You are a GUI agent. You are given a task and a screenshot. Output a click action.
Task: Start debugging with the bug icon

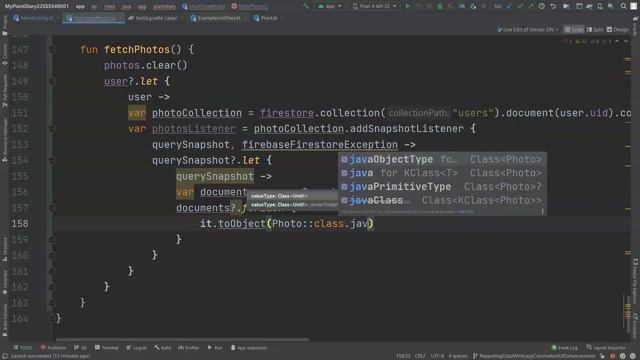click(440, 6)
